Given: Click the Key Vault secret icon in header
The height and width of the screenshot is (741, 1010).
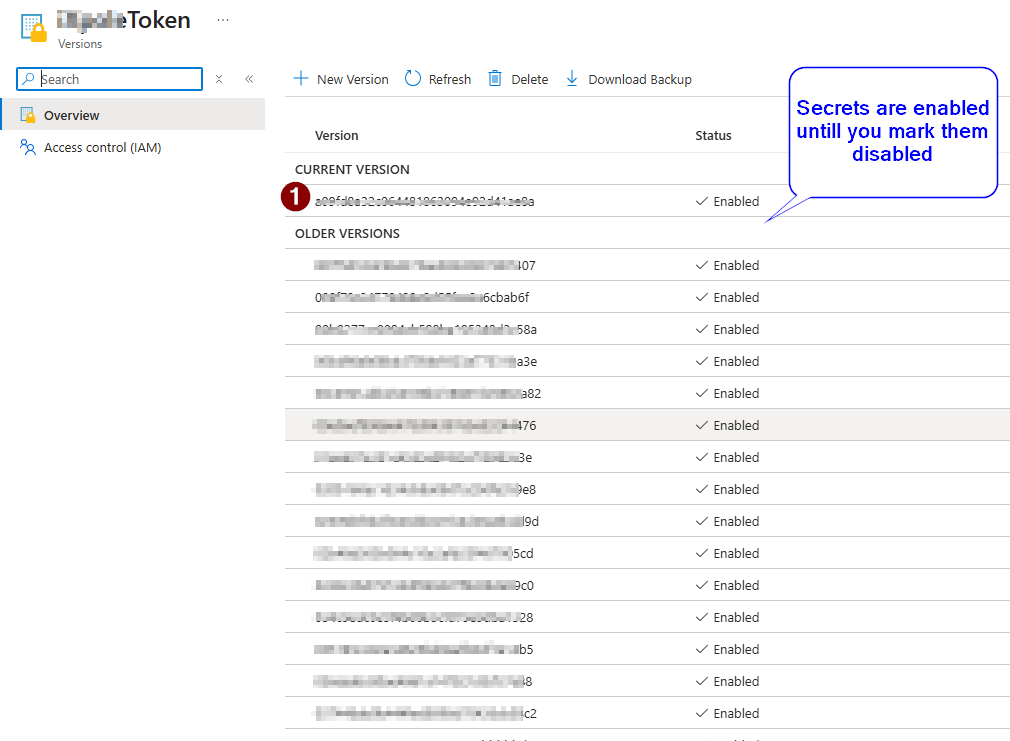Looking at the screenshot, I should point(34,28).
